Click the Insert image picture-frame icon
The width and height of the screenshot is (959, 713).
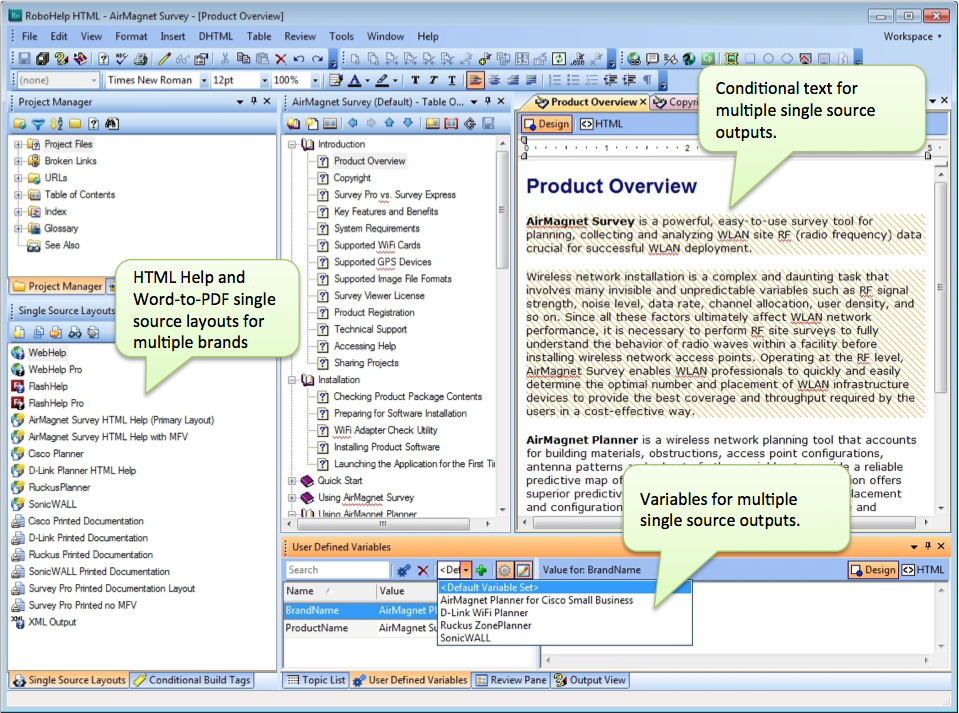tap(731, 59)
